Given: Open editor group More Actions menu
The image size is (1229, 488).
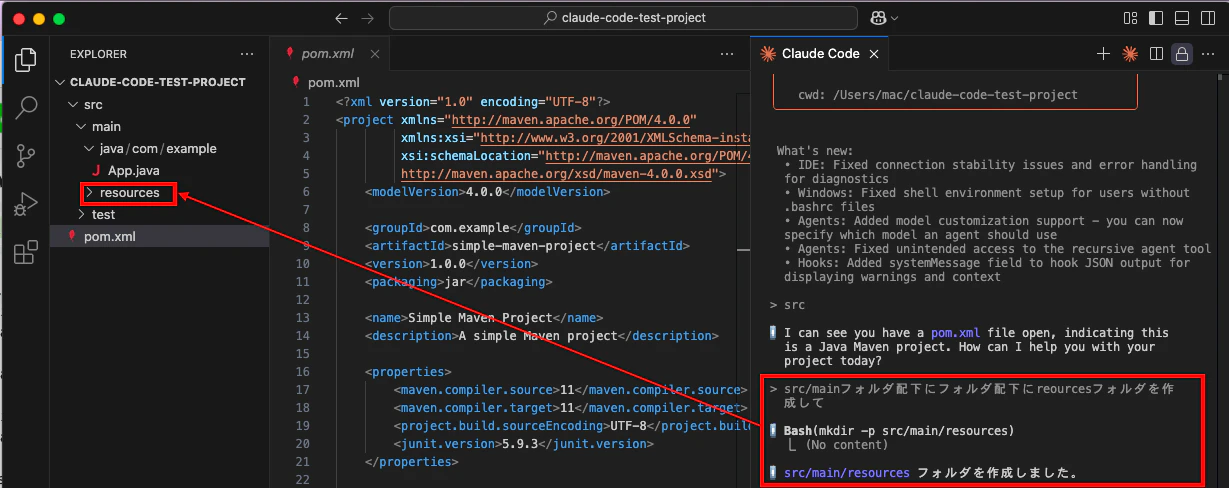Looking at the screenshot, I should tap(1208, 54).
